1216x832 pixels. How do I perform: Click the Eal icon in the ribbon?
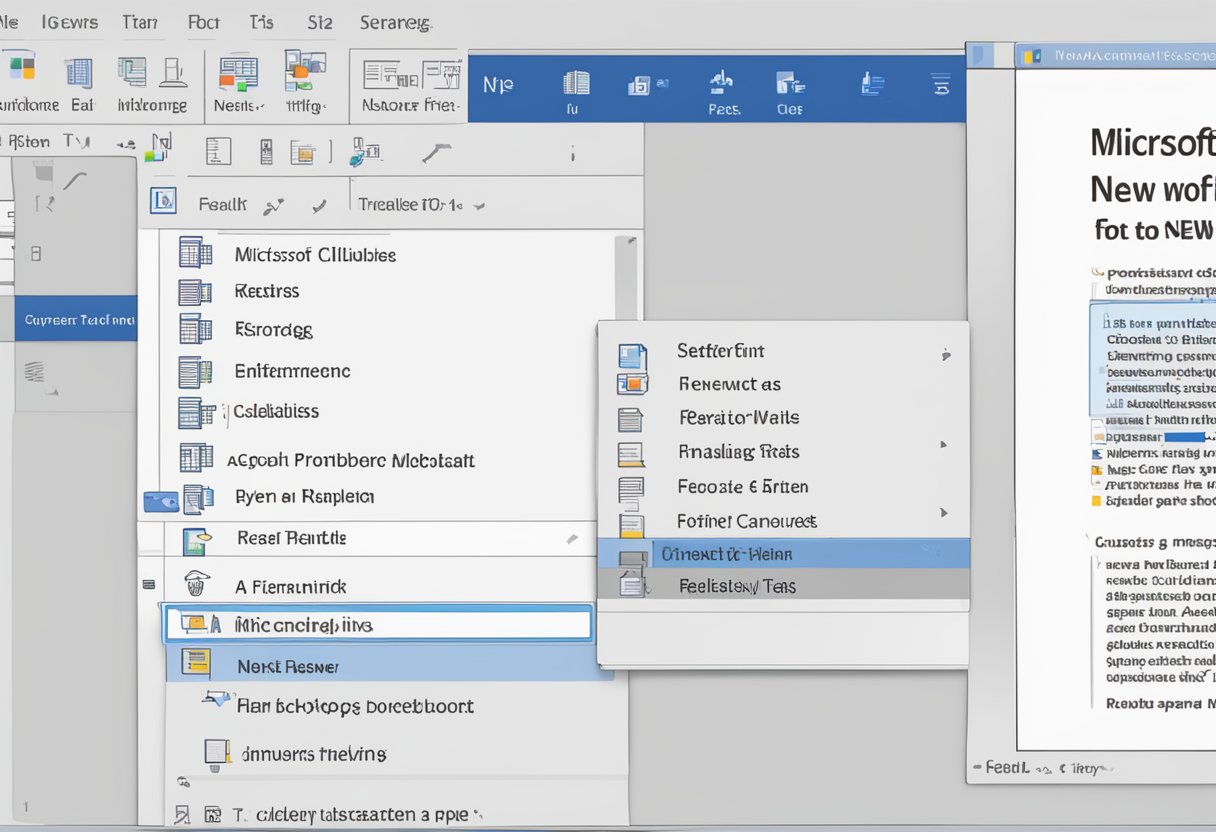79,74
